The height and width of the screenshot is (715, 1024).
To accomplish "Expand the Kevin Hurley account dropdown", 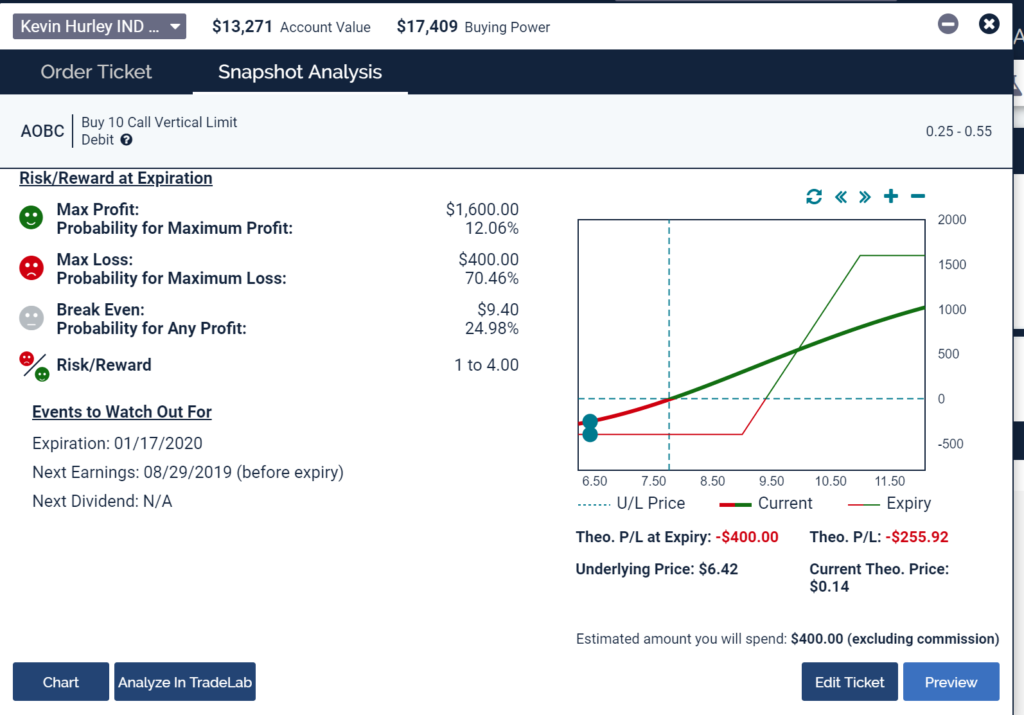I will click(x=99, y=26).
